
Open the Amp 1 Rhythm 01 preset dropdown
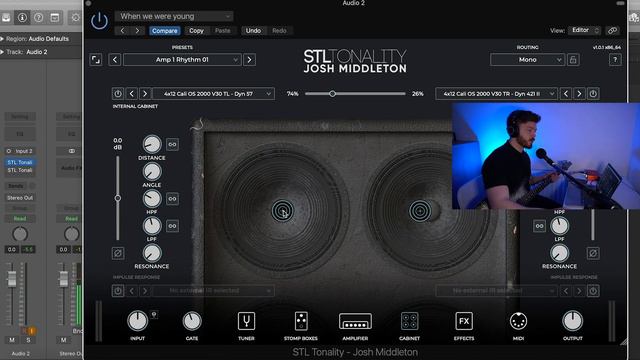click(182, 60)
